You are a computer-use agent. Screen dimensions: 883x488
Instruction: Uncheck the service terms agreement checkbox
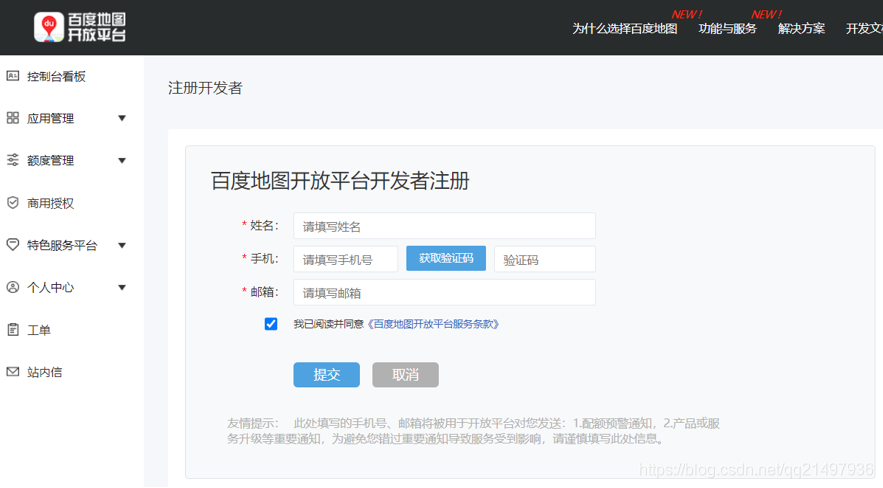point(271,324)
